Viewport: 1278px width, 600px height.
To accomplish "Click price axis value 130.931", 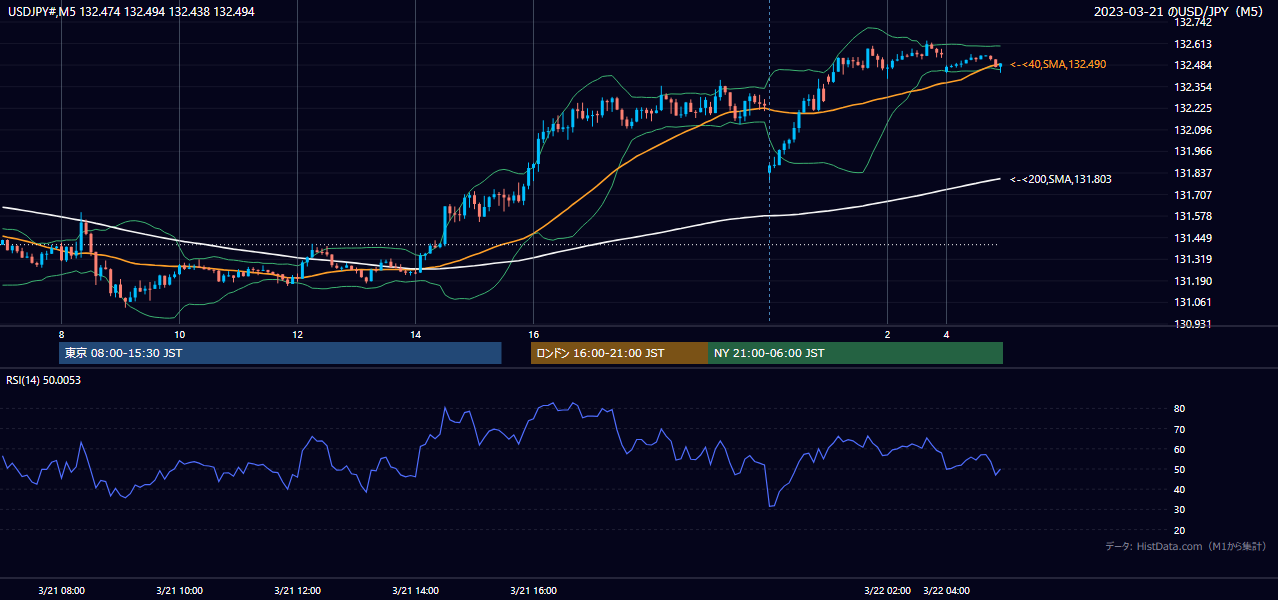I will [1192, 324].
